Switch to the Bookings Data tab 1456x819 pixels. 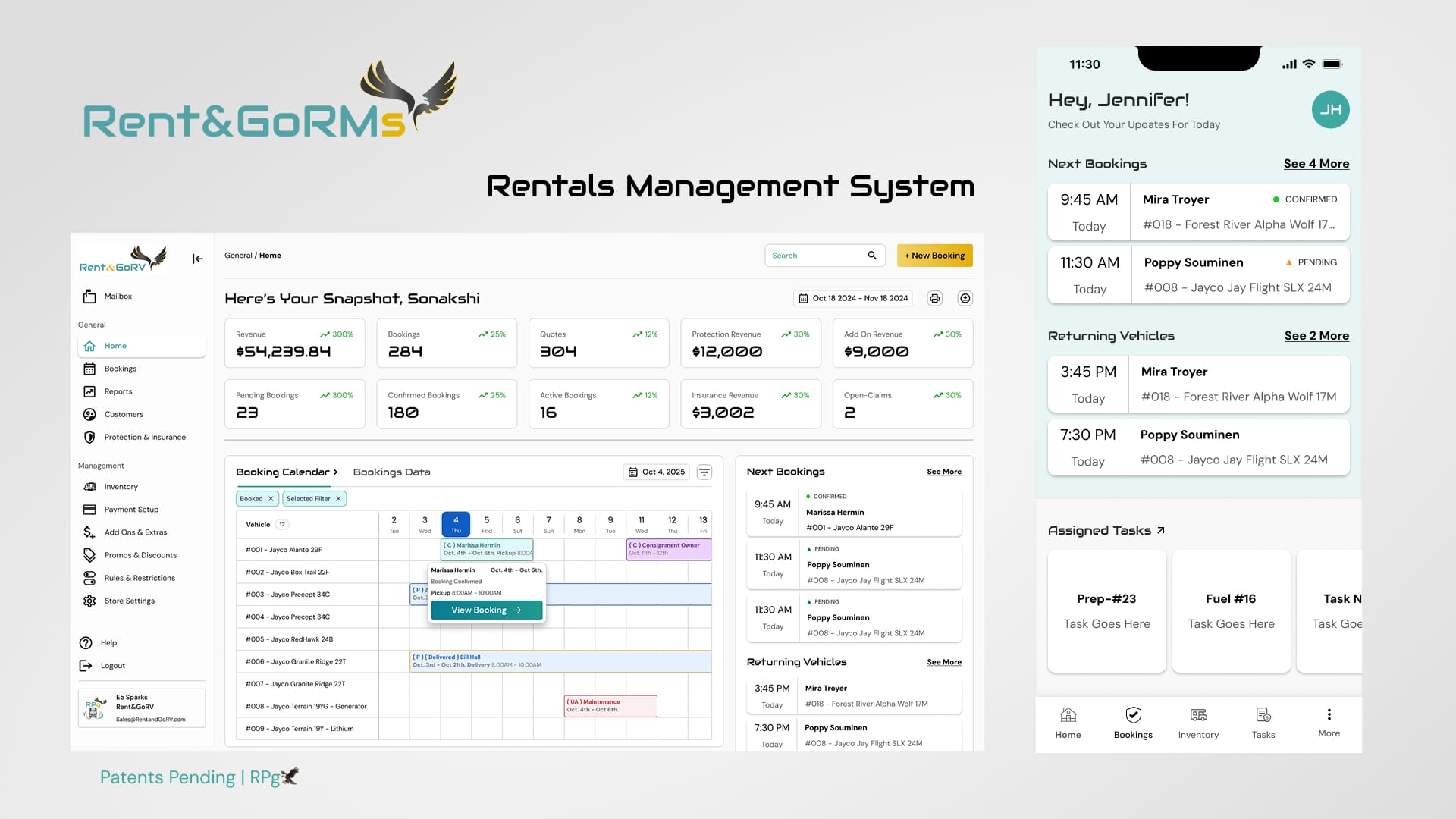tap(391, 472)
